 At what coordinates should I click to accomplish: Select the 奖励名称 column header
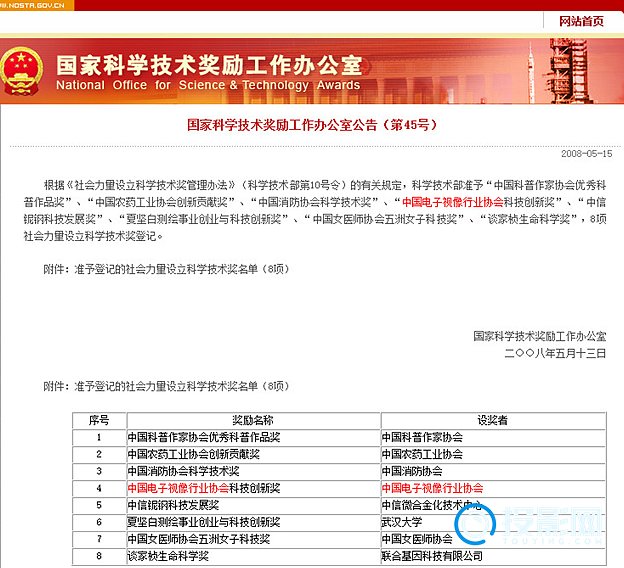[253, 420]
